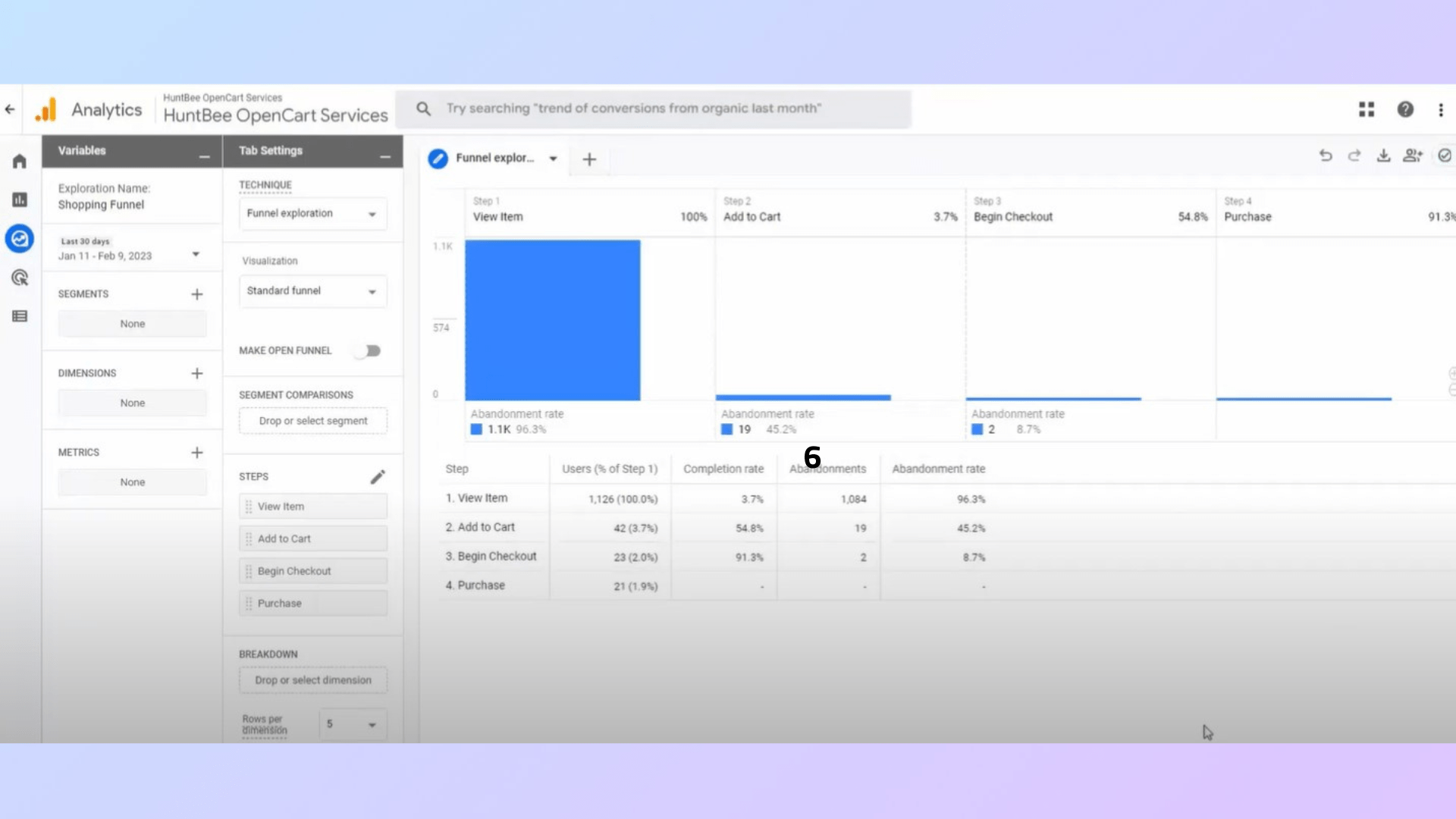Screen dimensions: 1456x819
Task: Add a new segment
Action: click(197, 294)
